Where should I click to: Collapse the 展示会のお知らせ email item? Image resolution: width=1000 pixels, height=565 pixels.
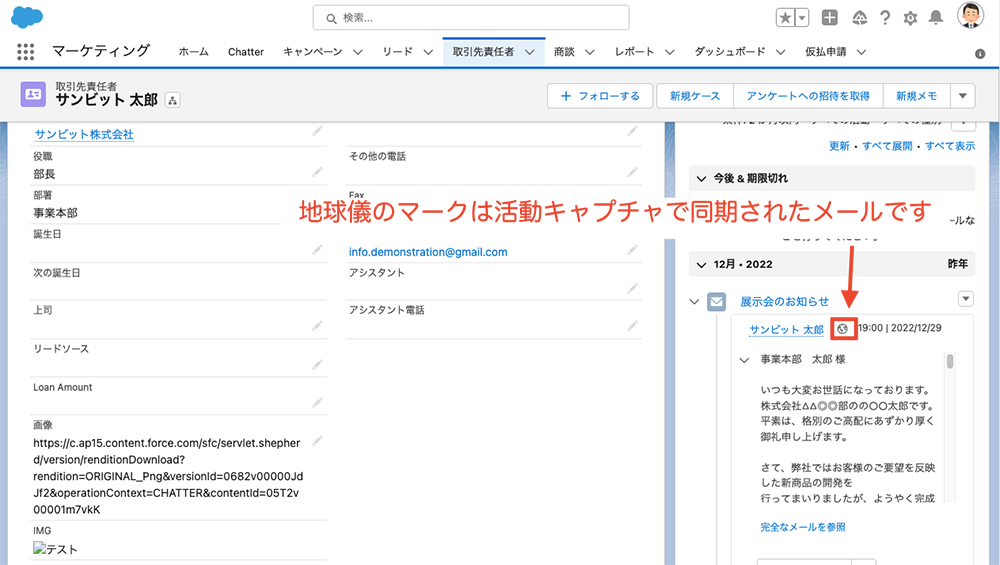tap(695, 302)
